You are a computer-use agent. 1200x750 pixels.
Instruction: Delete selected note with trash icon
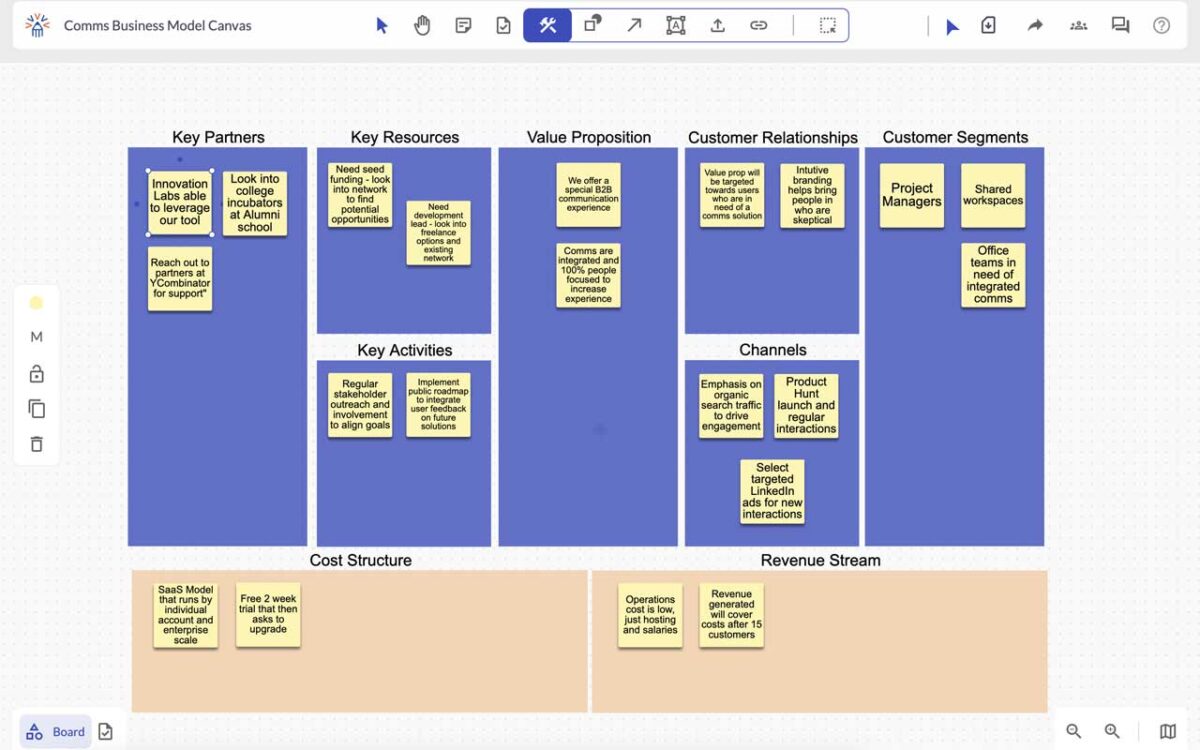click(x=37, y=444)
